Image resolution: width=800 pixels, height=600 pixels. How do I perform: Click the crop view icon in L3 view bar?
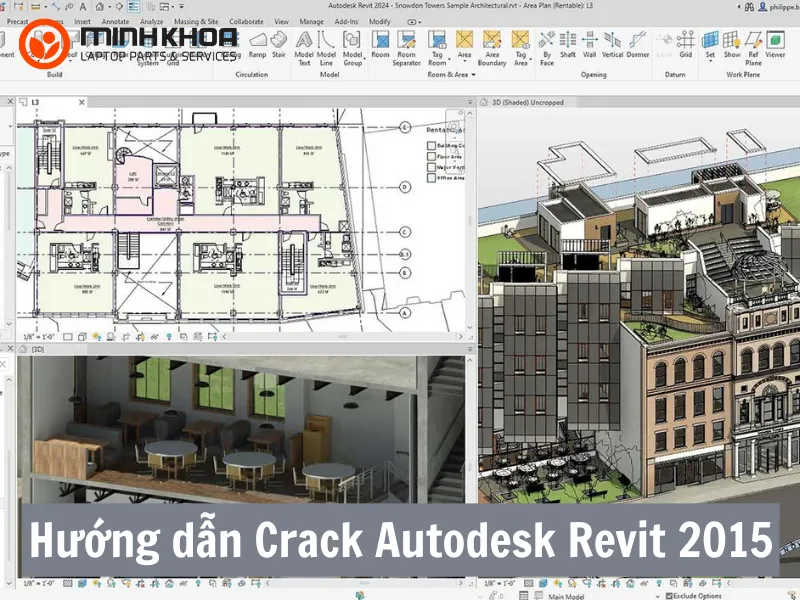[126, 337]
